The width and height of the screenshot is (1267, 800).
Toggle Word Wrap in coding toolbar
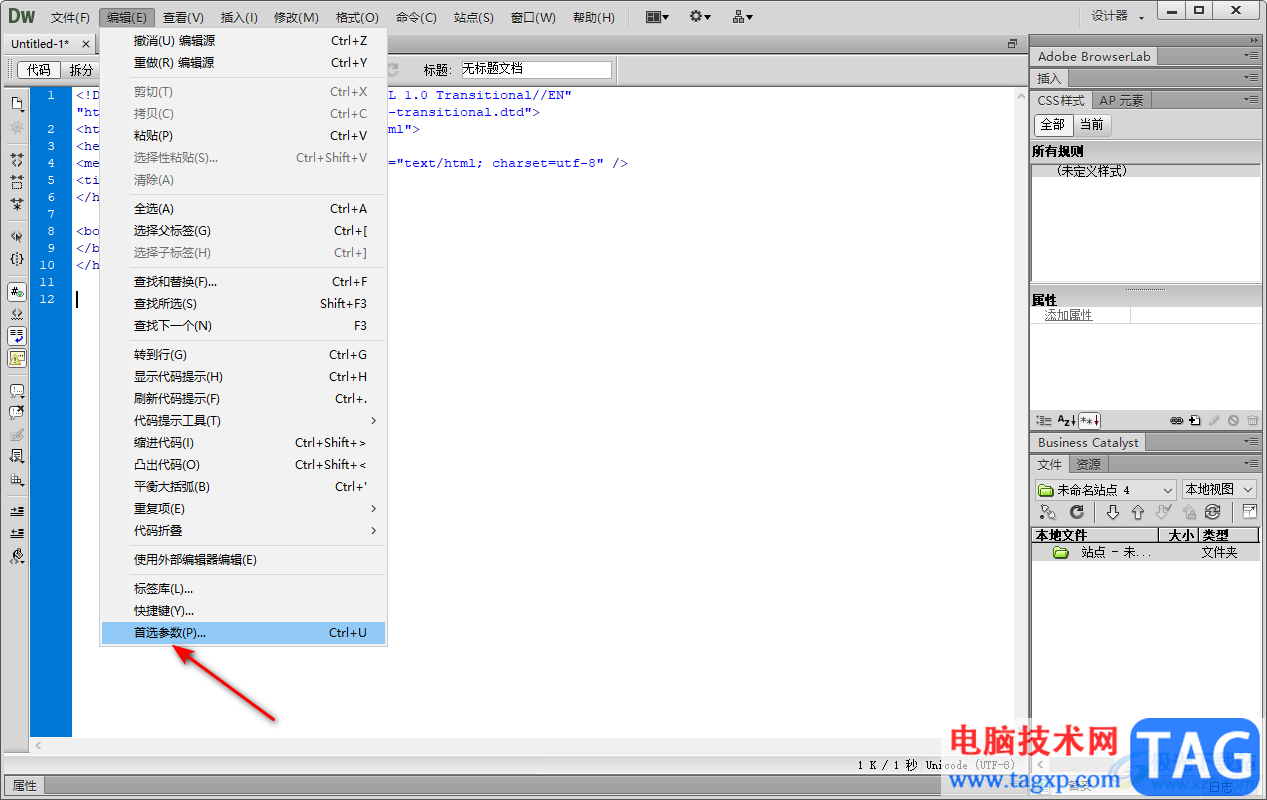pos(17,336)
